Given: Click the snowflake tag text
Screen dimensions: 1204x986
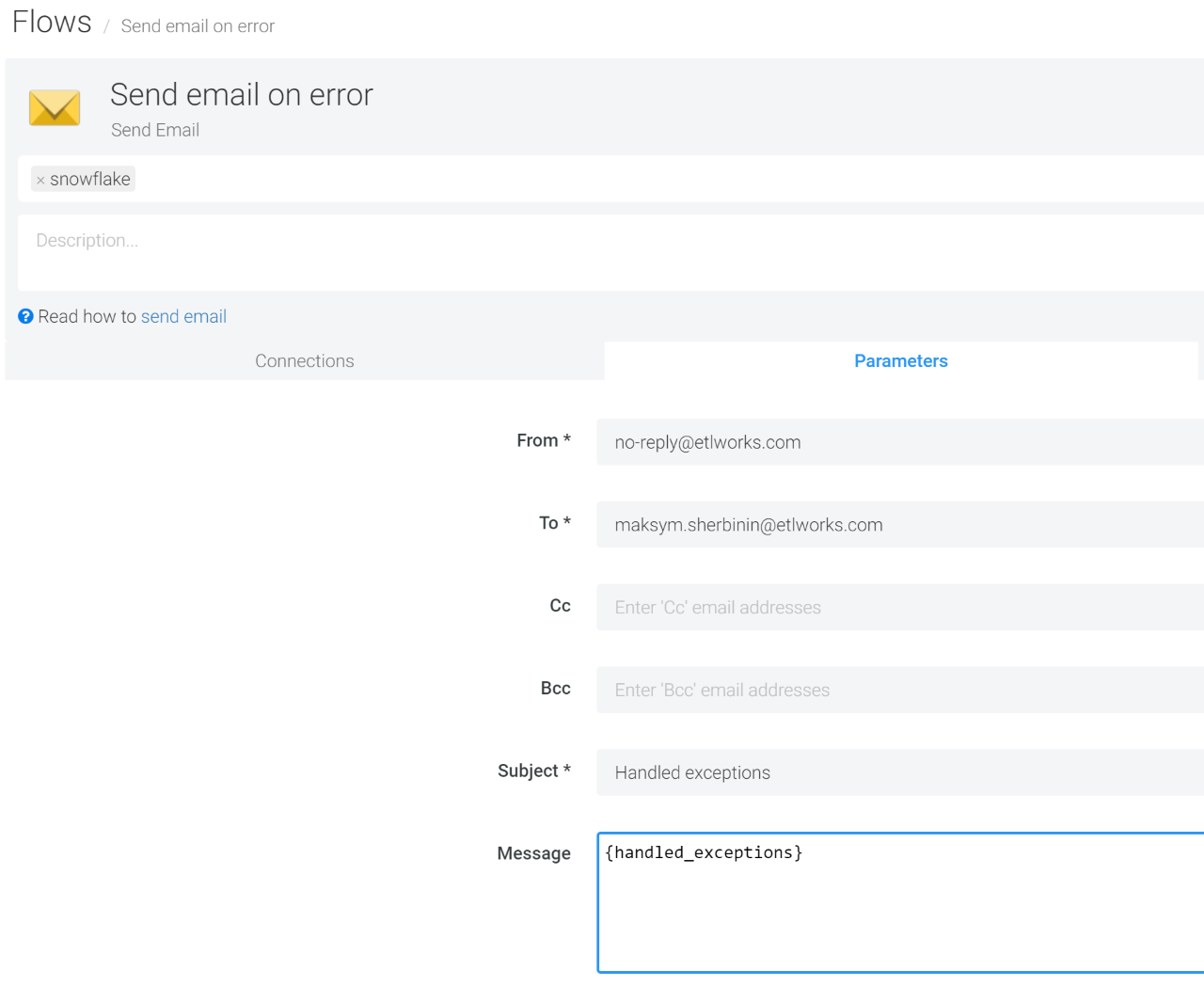Looking at the screenshot, I should point(90,179).
